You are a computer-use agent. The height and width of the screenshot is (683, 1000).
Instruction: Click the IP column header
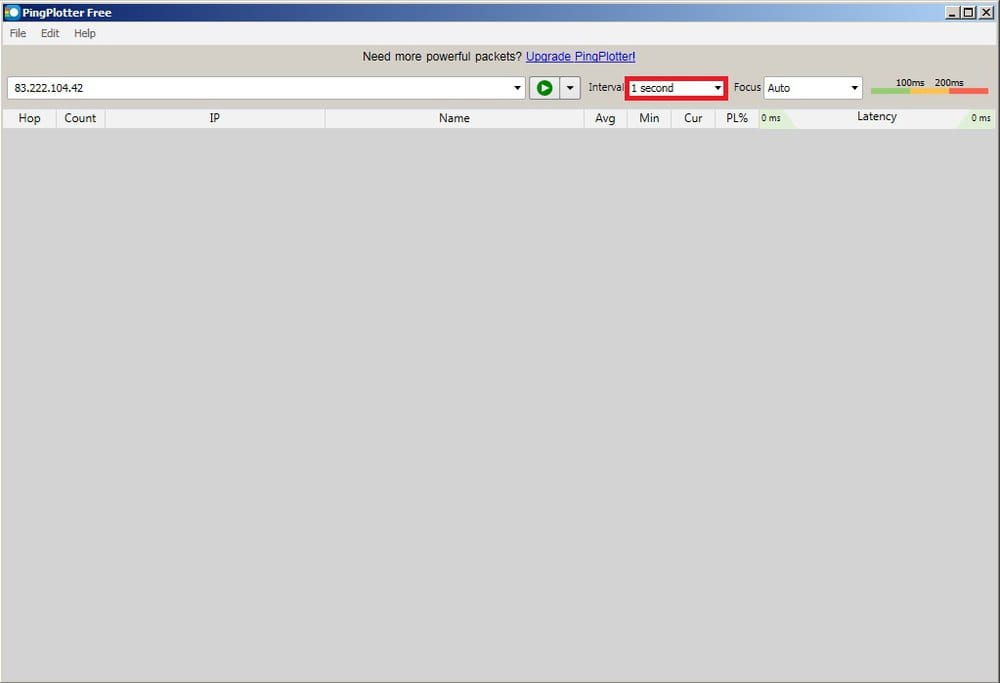click(x=214, y=118)
